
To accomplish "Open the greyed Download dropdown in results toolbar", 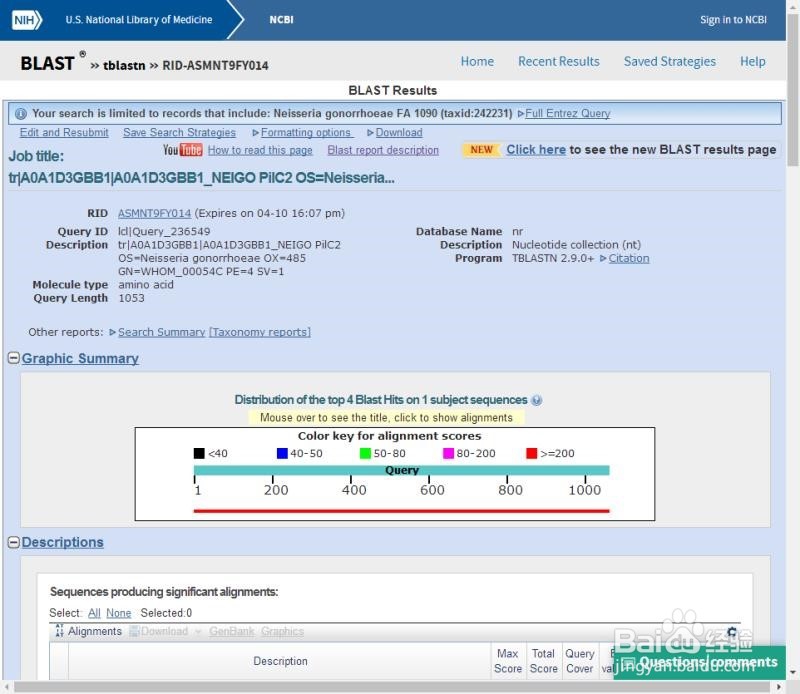I will pyautogui.click(x=165, y=631).
